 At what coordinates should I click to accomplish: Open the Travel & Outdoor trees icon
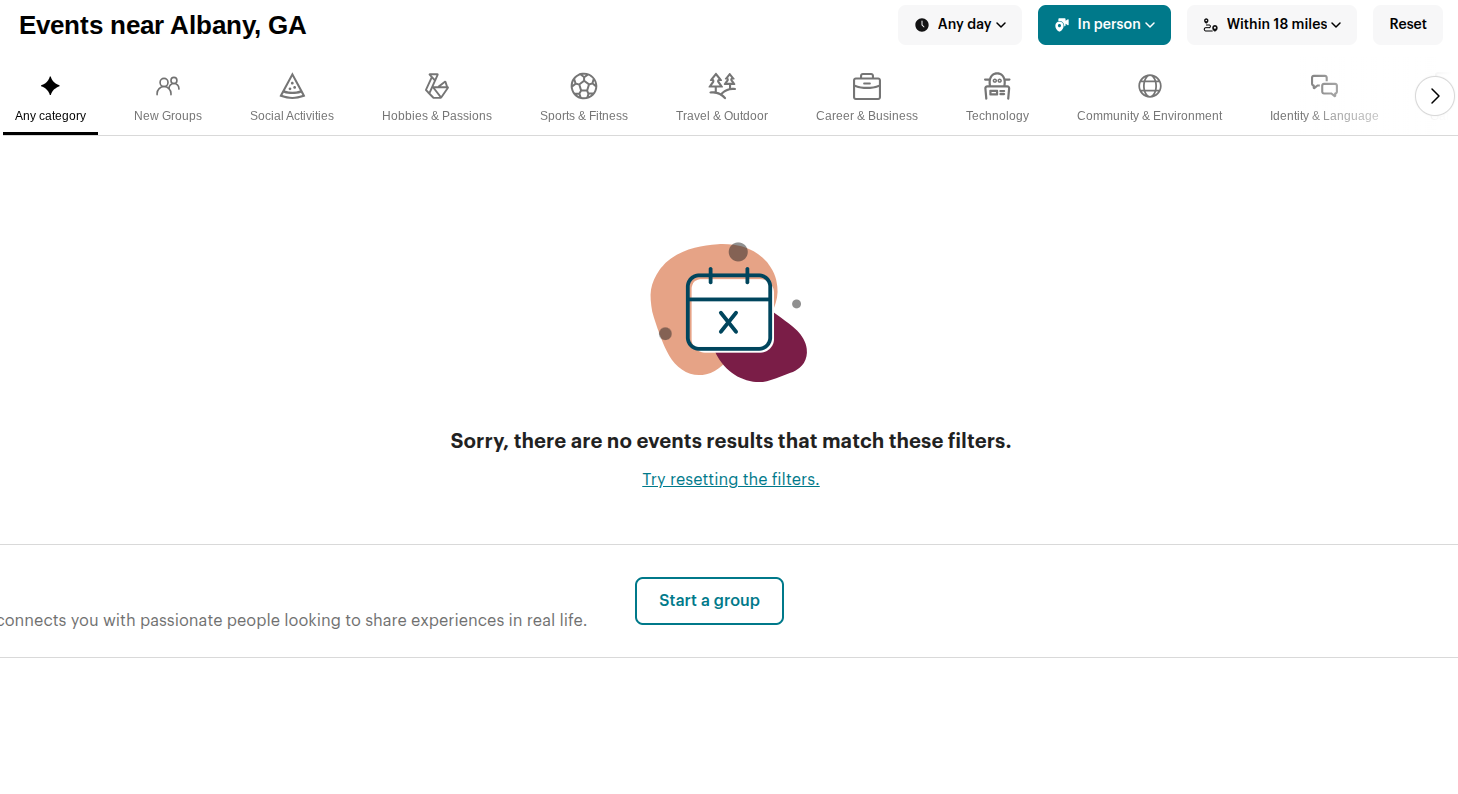tap(722, 86)
